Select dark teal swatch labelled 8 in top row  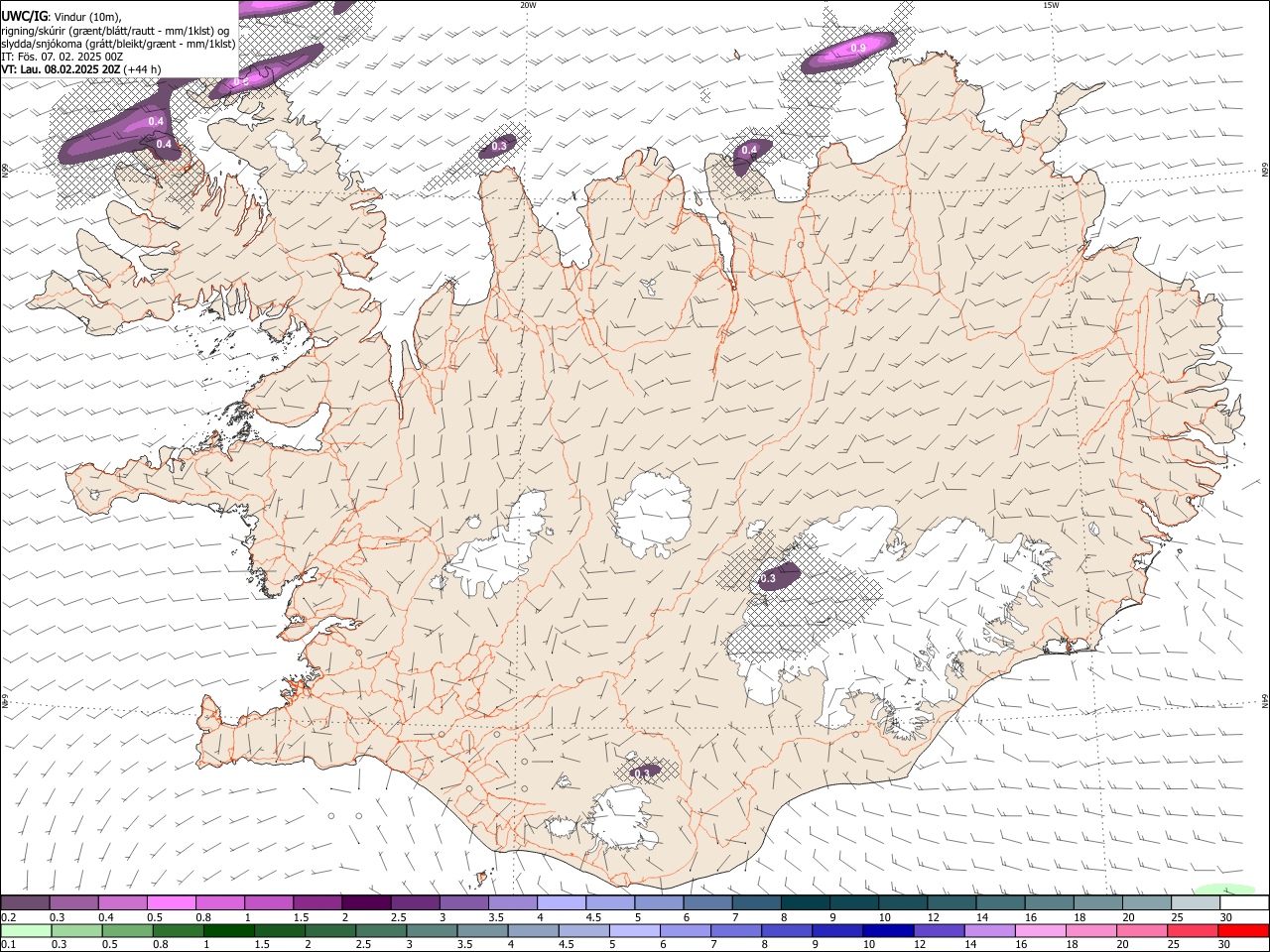806,903
